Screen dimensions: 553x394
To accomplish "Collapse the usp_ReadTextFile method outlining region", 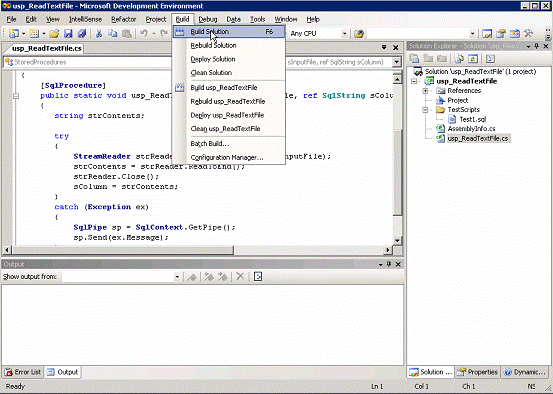I will click(16, 96).
